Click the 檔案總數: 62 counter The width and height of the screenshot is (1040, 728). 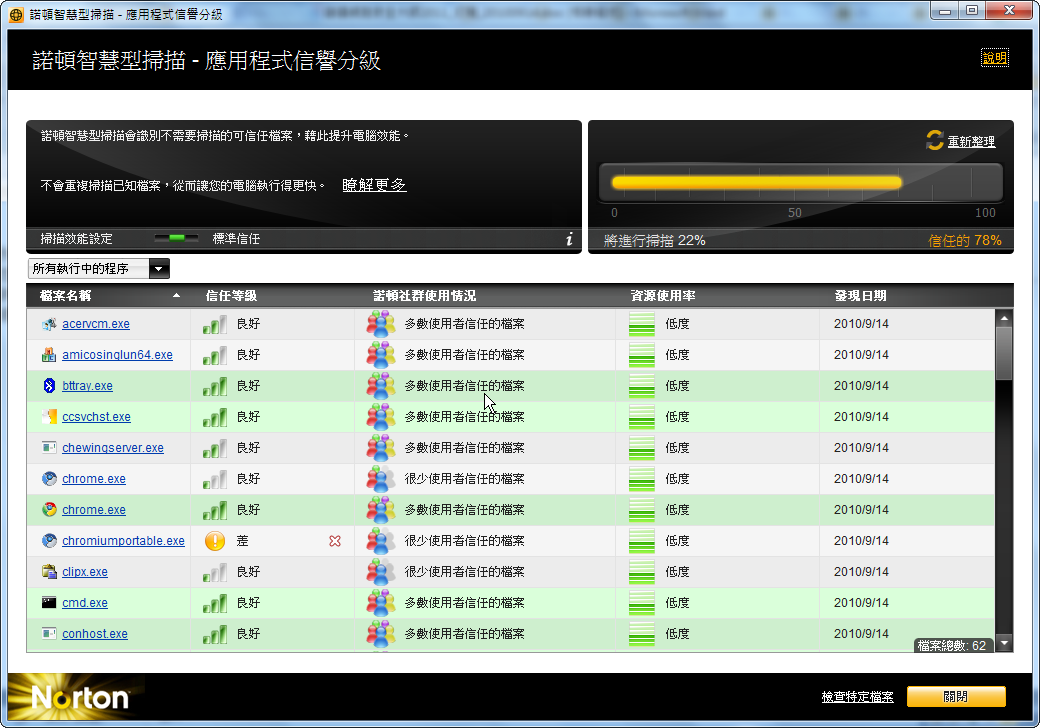coord(952,645)
